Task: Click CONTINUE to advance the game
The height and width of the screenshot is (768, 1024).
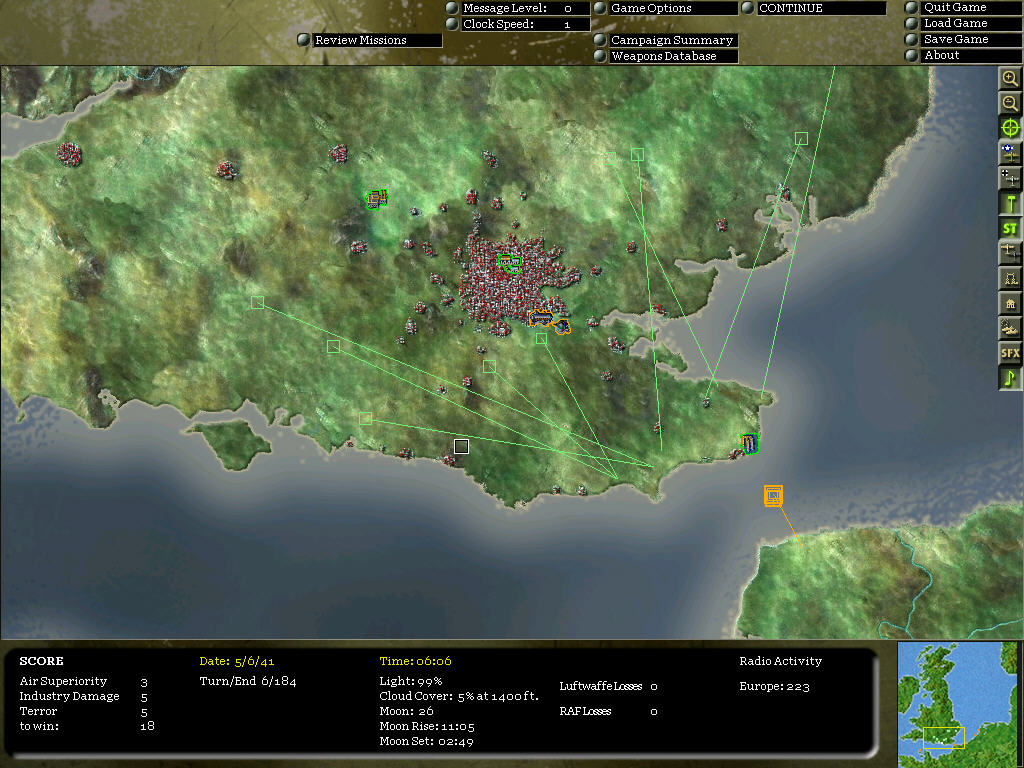Action: (822, 8)
